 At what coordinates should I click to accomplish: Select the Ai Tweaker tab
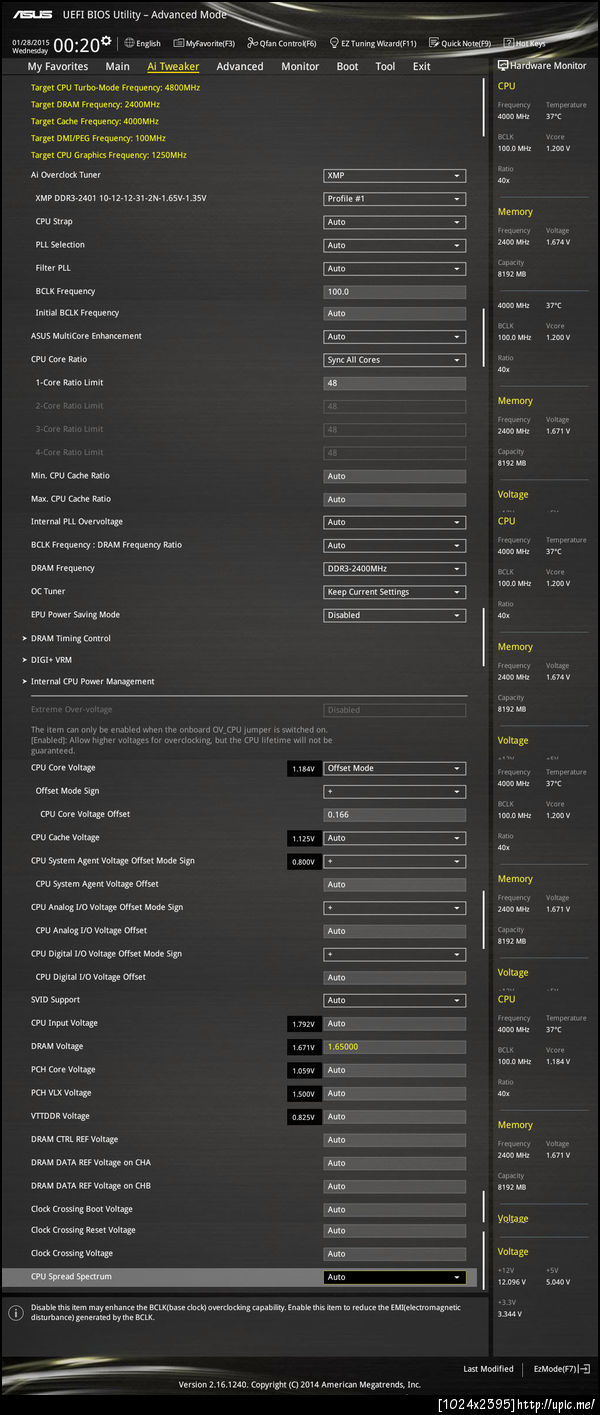point(173,66)
